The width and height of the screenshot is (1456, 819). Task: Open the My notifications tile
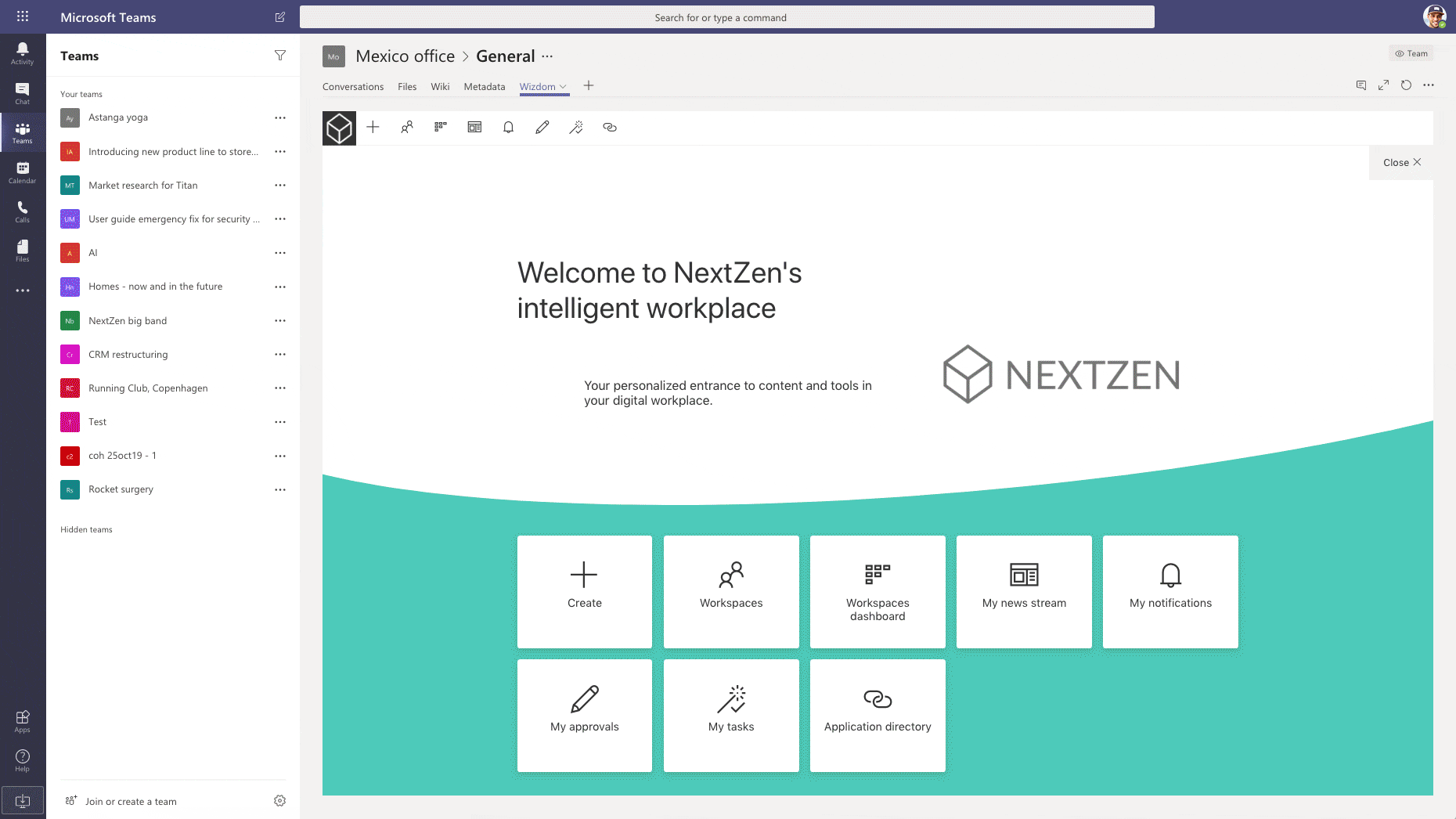coord(1170,592)
